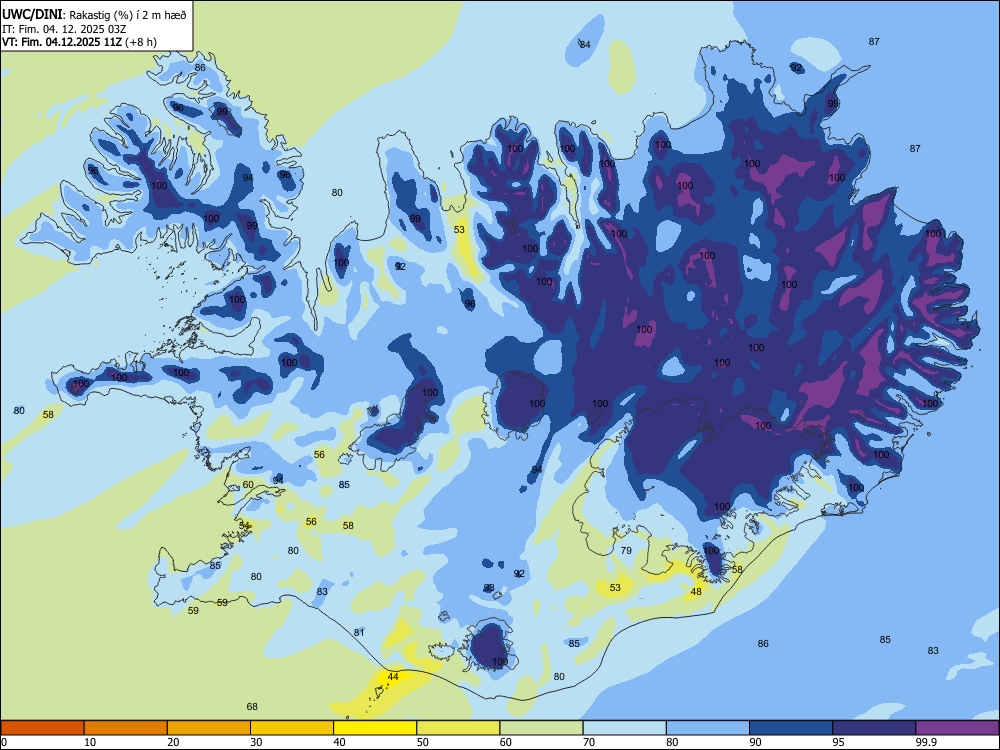Pick the navy 95–99.9 legend swatch
The image size is (1000, 750).
tap(874, 728)
